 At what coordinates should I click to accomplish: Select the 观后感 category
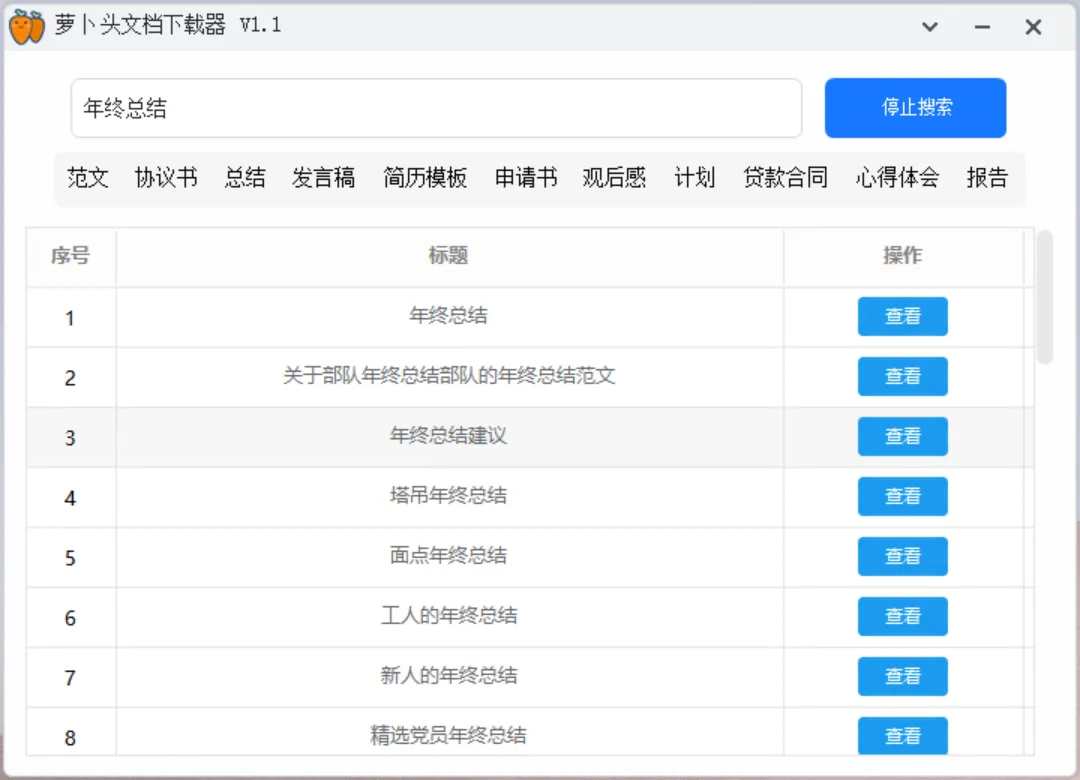coord(614,178)
